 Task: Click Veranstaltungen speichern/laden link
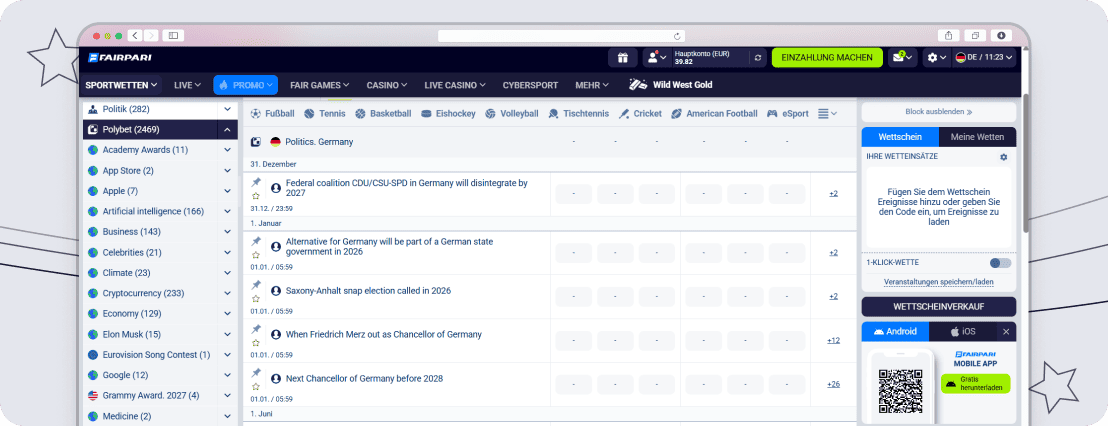pyautogui.click(x=938, y=282)
